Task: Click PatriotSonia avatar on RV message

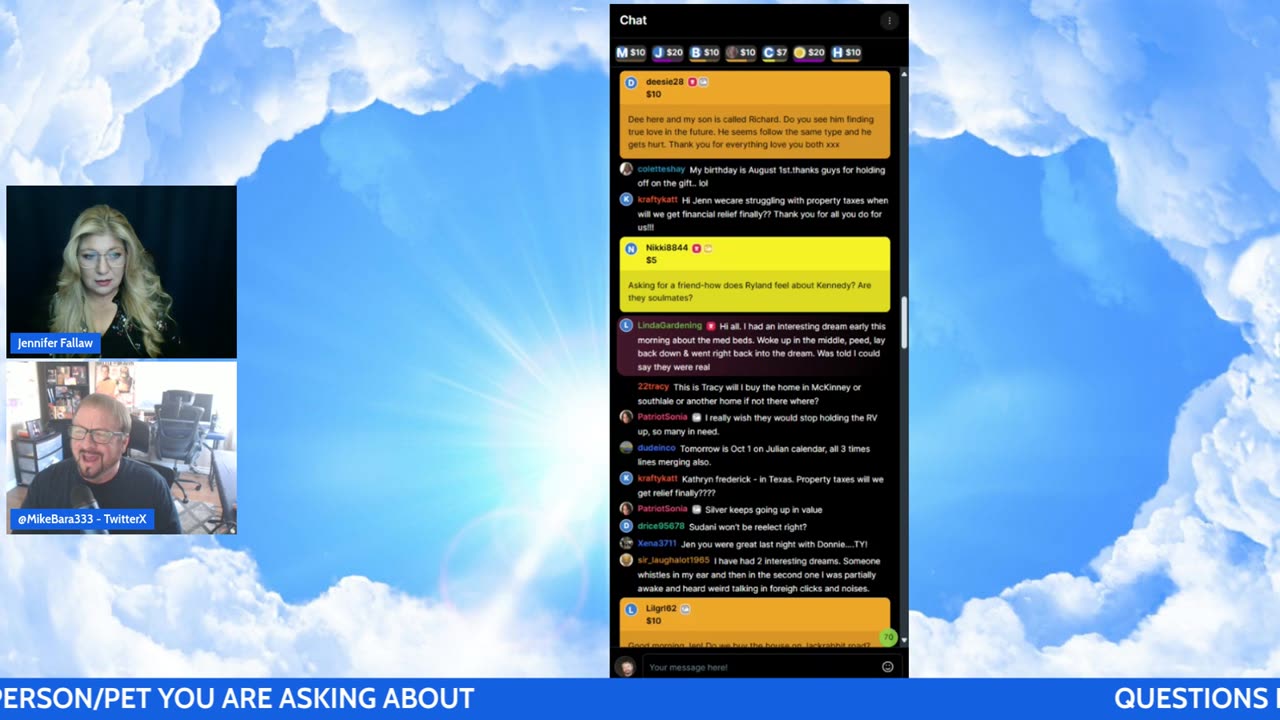Action: [x=626, y=416]
